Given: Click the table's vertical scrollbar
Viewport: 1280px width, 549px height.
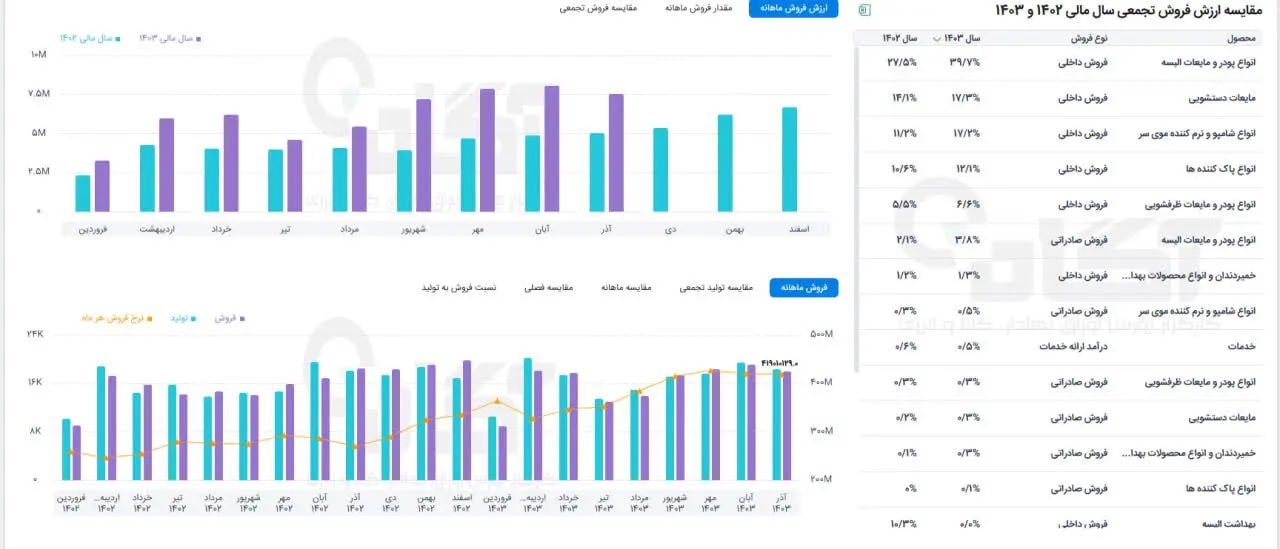Looking at the screenshot, I should tap(855, 210).
